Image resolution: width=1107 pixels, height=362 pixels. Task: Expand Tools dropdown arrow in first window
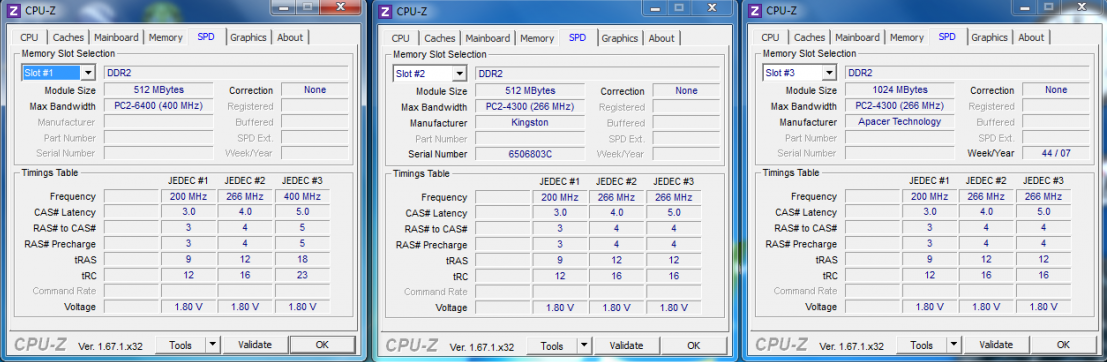pos(213,345)
